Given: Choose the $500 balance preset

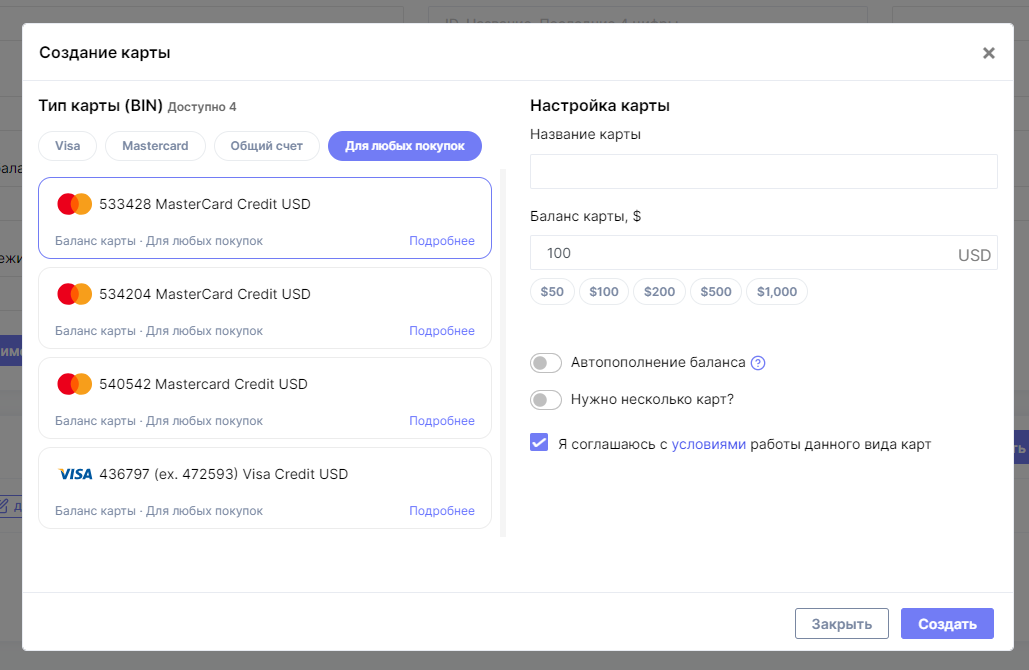Looking at the screenshot, I should (x=716, y=292).
